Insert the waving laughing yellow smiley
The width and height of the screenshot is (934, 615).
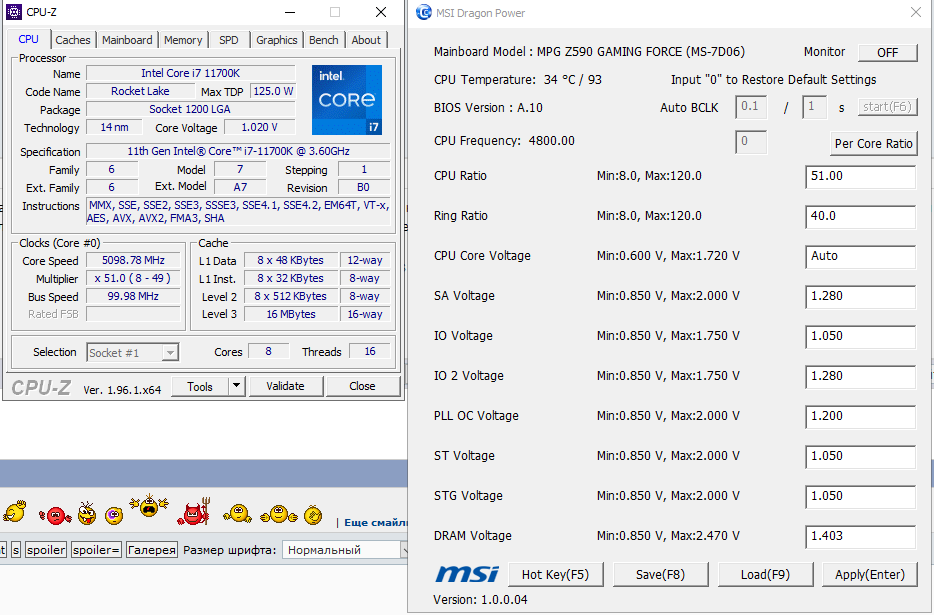click(15, 511)
